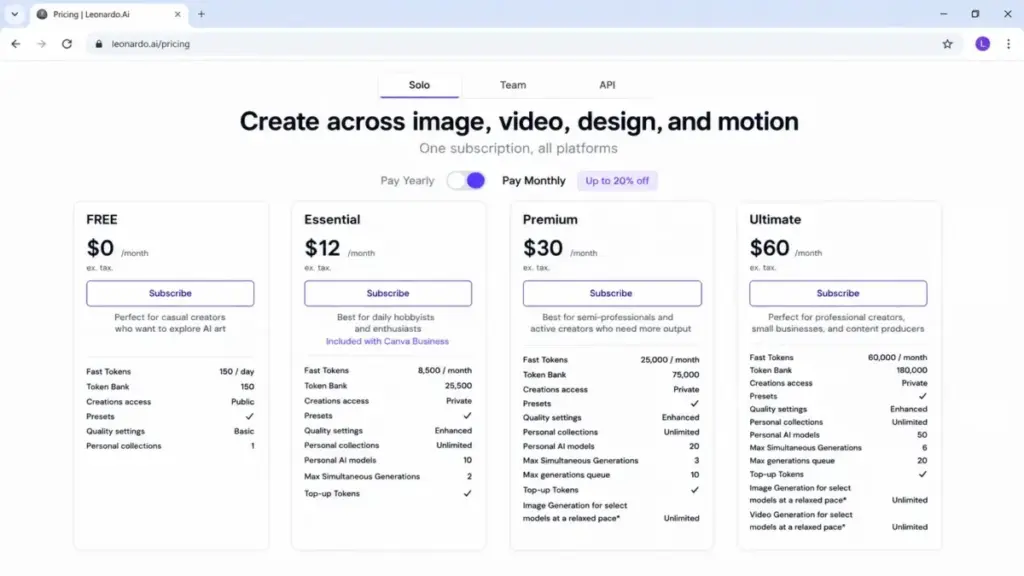Click the Pricing | Leonardo.Ai browser tab
The image size is (1024, 576).
[x=109, y=14]
